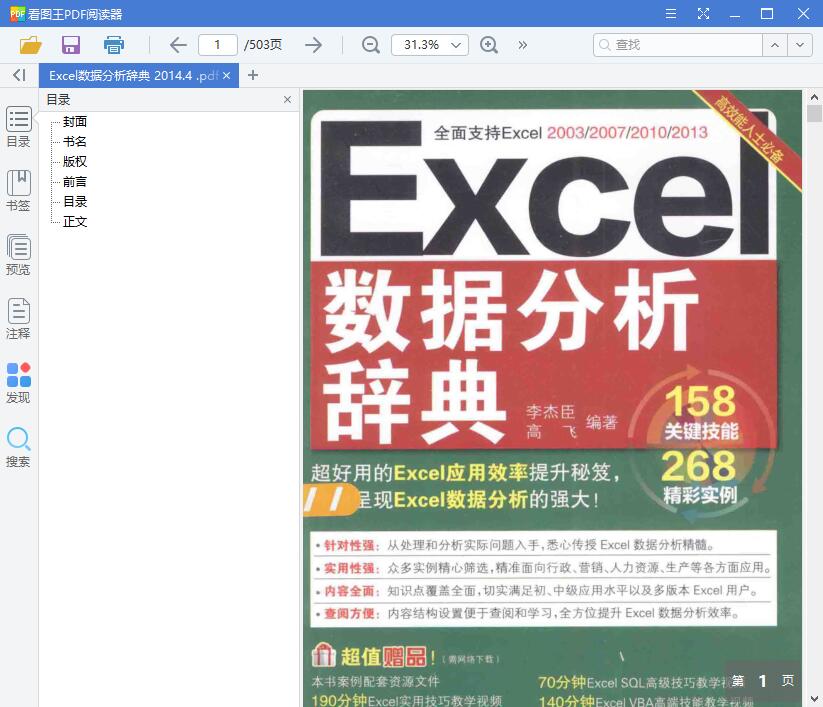Jump to 版权 in outline
Viewport: 823px width, 707px height.
[75, 162]
